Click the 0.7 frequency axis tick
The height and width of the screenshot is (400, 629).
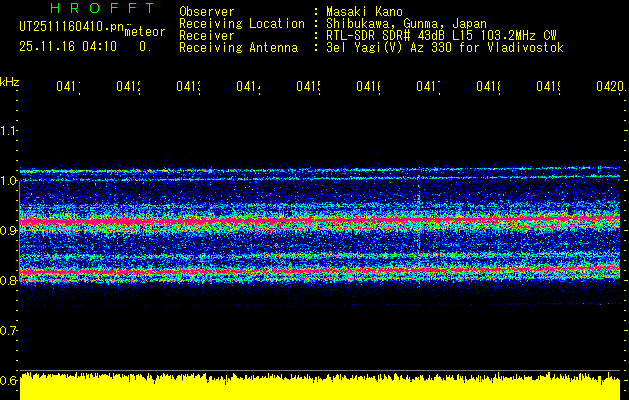(9, 330)
